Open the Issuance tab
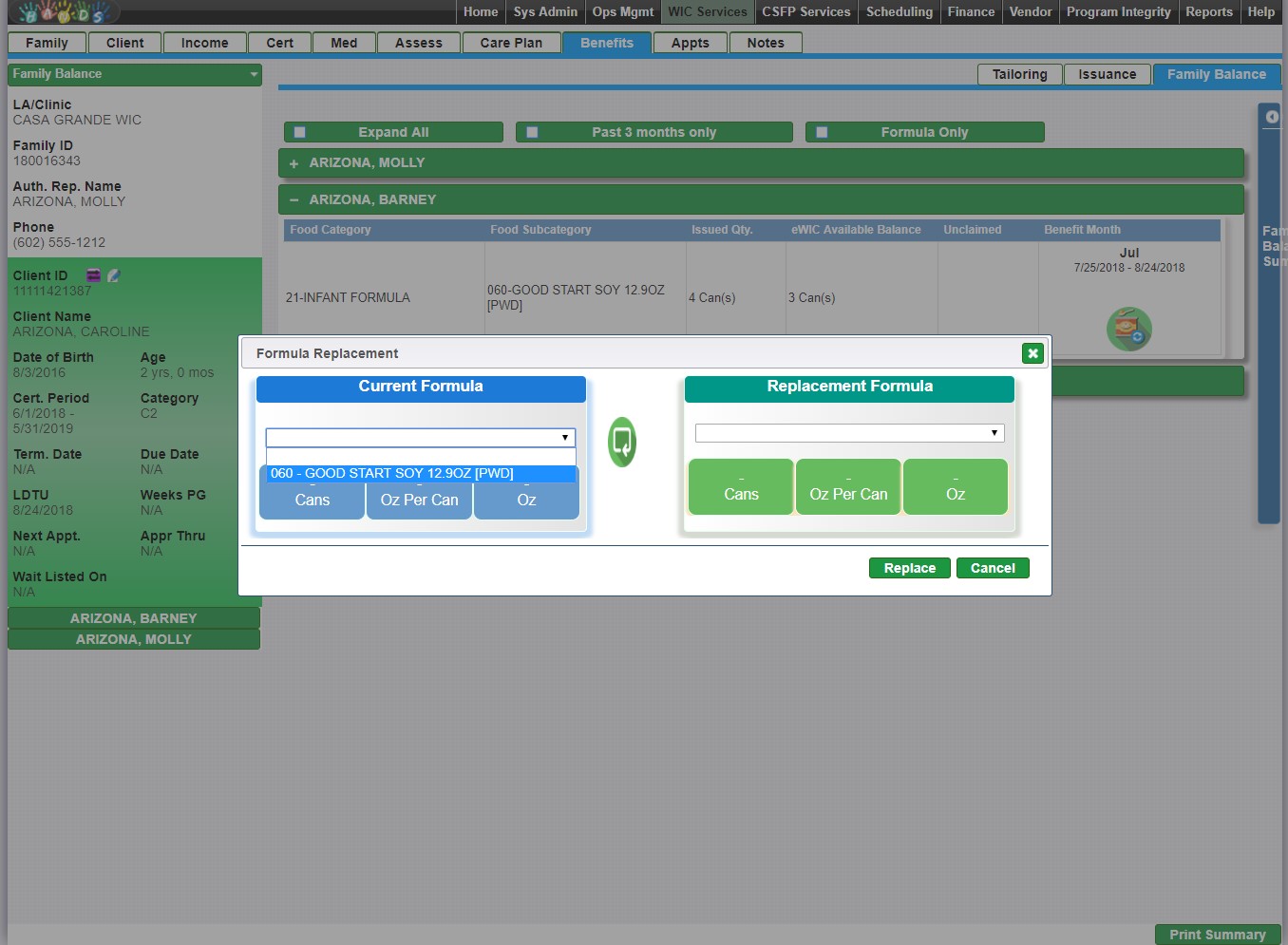This screenshot has height=945, width=1288. (x=1107, y=74)
